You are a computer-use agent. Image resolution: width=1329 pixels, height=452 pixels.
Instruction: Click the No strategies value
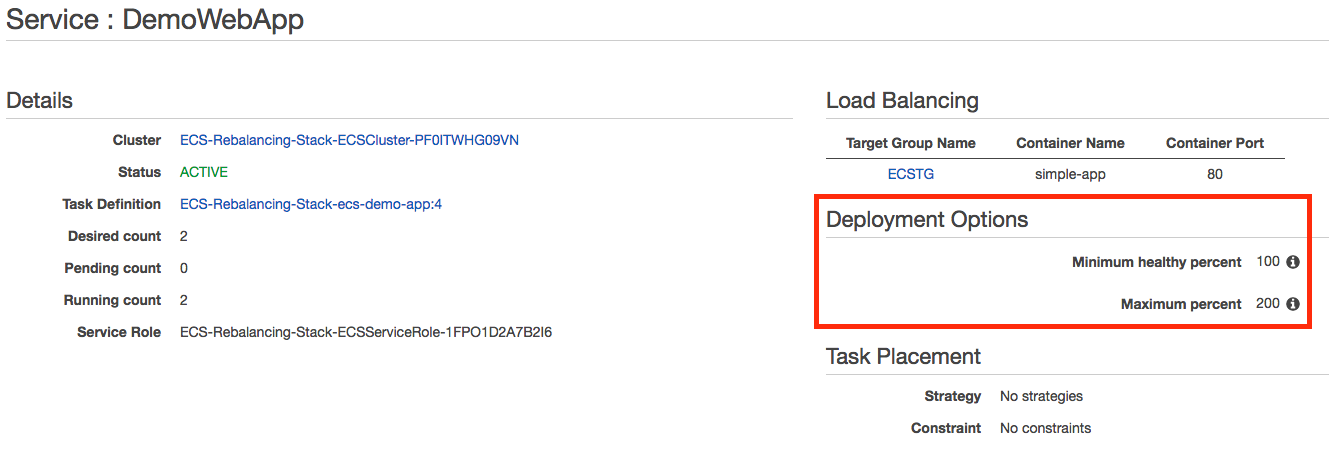(x=1041, y=396)
